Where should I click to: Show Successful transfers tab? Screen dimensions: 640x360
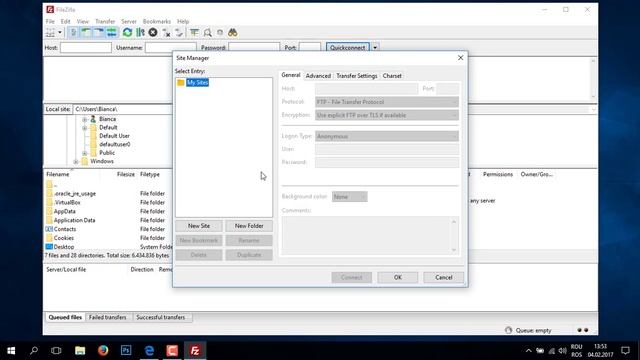point(160,317)
